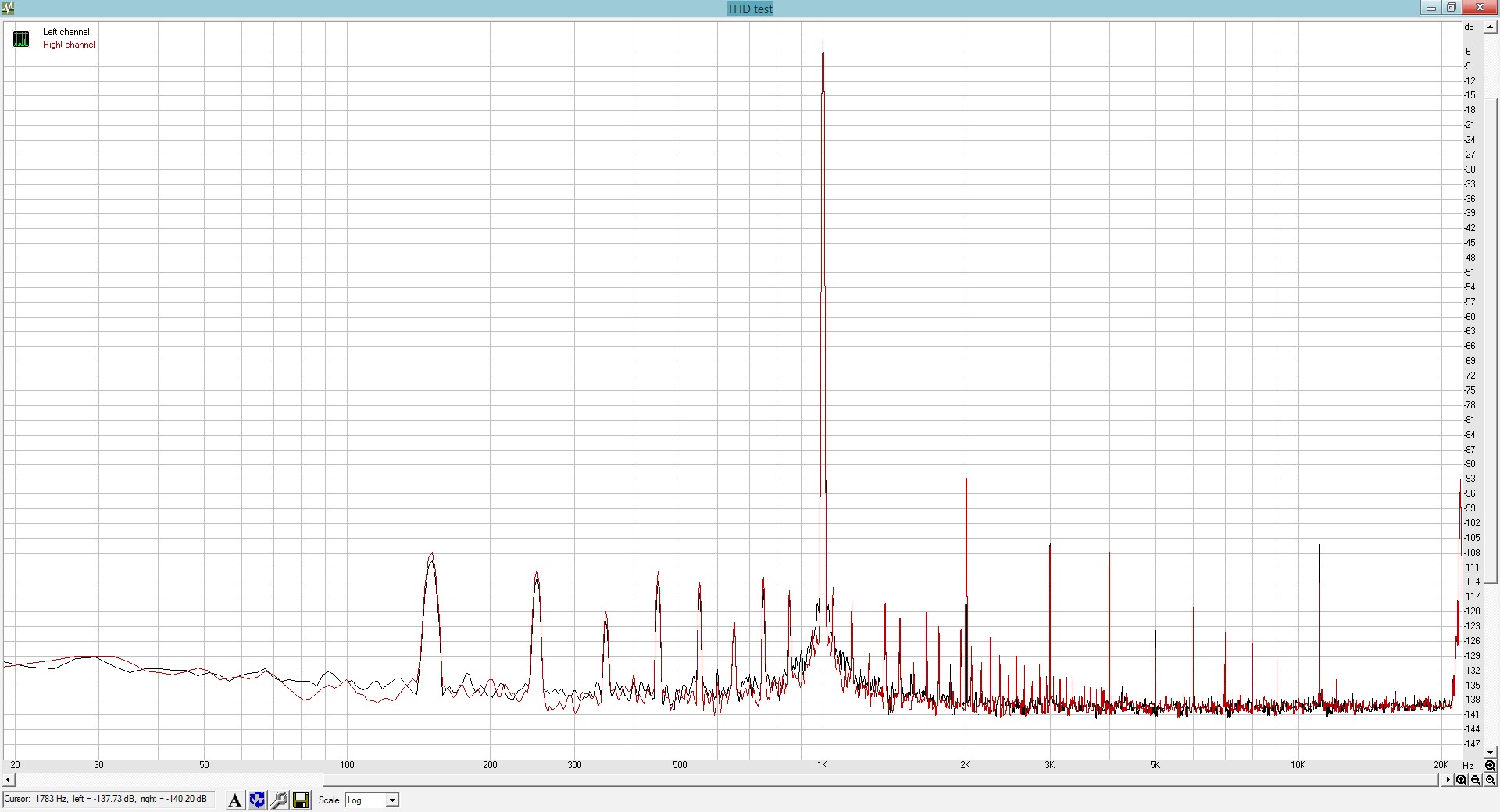Save the graph with the floppy disk icon
The width and height of the screenshot is (1500, 812).
tap(301, 800)
